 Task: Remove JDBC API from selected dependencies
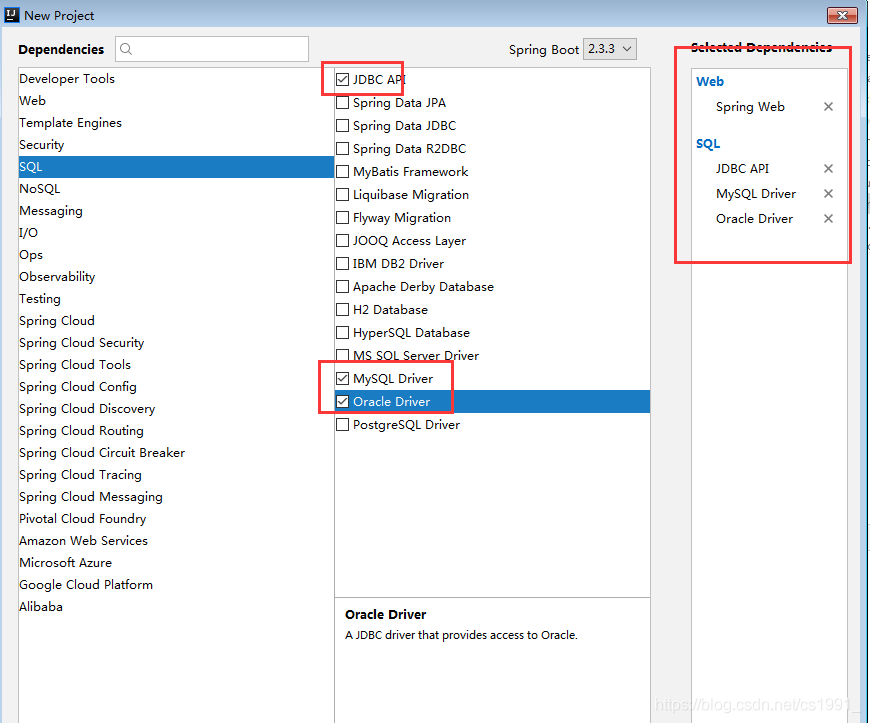(x=828, y=168)
